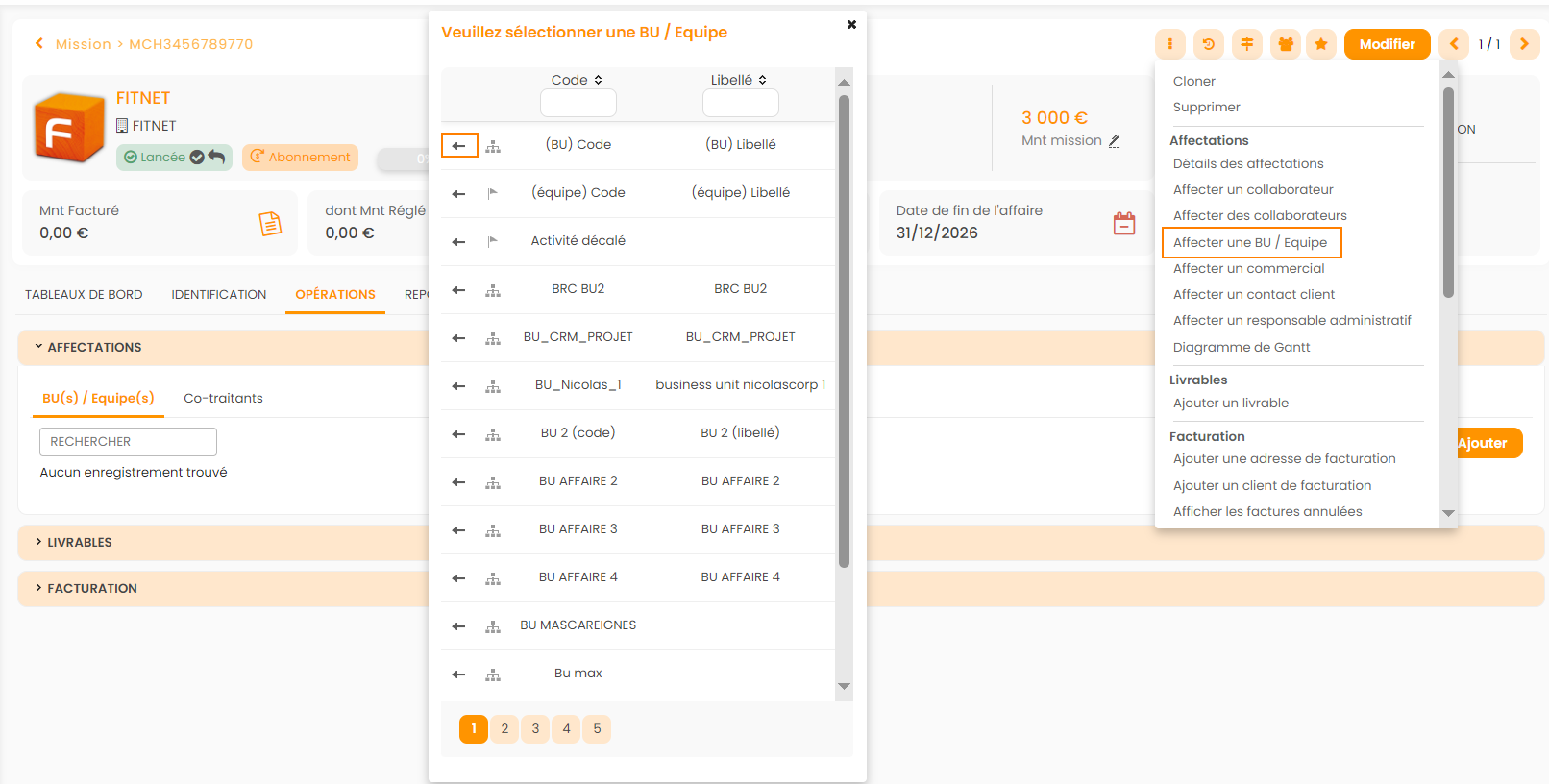Sort the list by Code column
Image resolution: width=1549 pixels, height=784 pixels.
577,80
